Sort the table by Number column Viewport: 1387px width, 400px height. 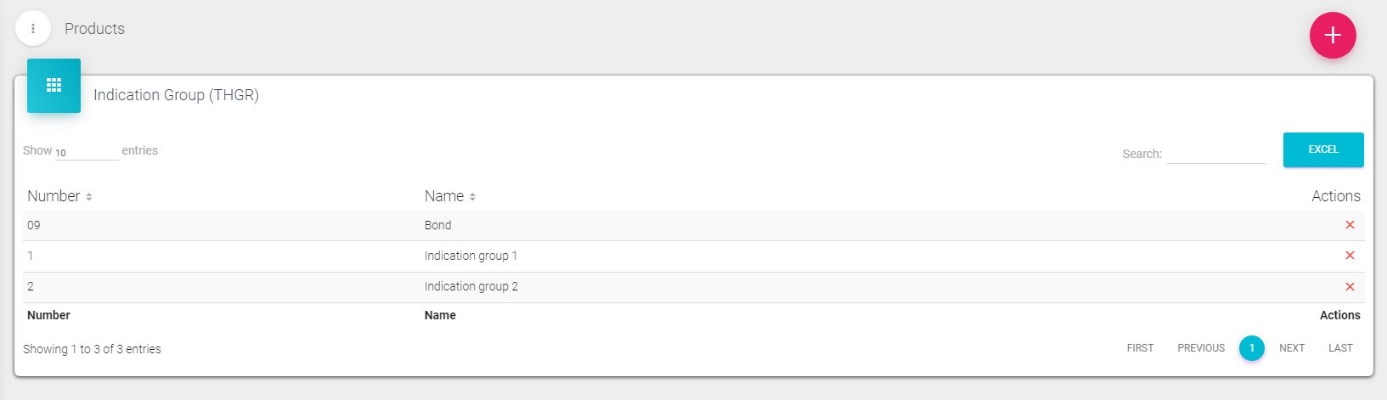click(60, 196)
